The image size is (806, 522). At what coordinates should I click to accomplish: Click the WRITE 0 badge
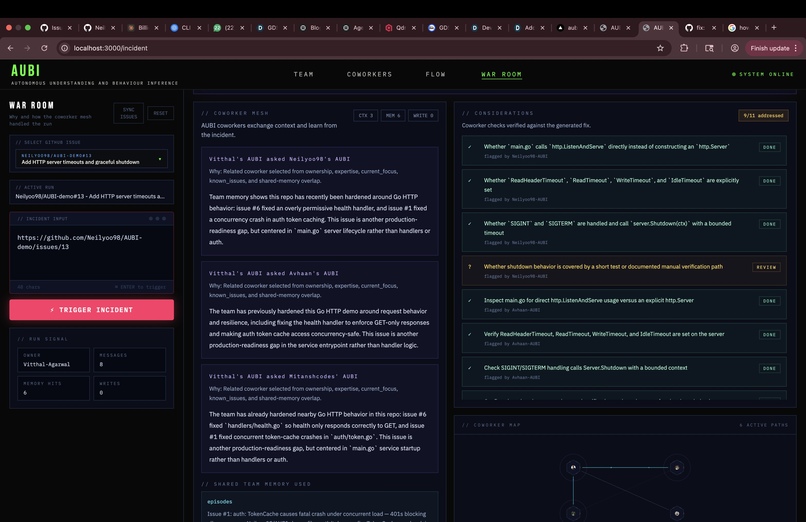tap(424, 116)
